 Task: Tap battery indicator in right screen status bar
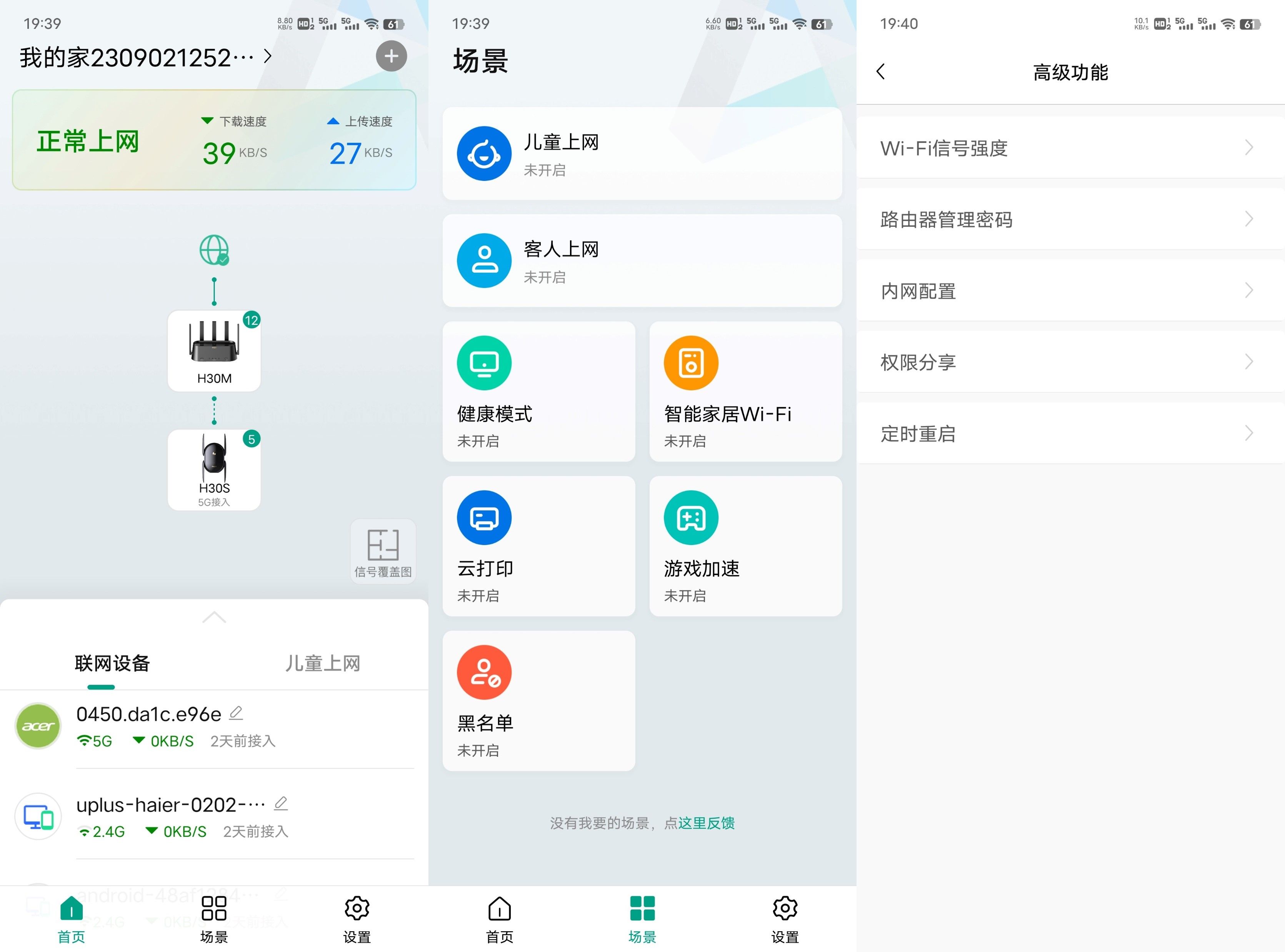pos(1250,24)
